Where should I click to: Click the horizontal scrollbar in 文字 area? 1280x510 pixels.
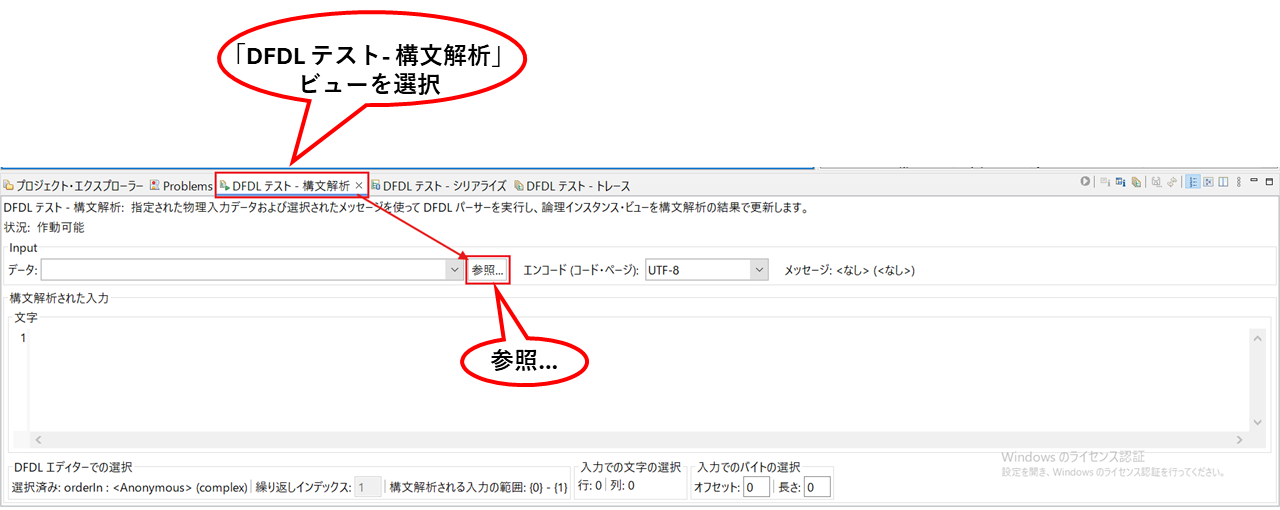click(x=640, y=439)
